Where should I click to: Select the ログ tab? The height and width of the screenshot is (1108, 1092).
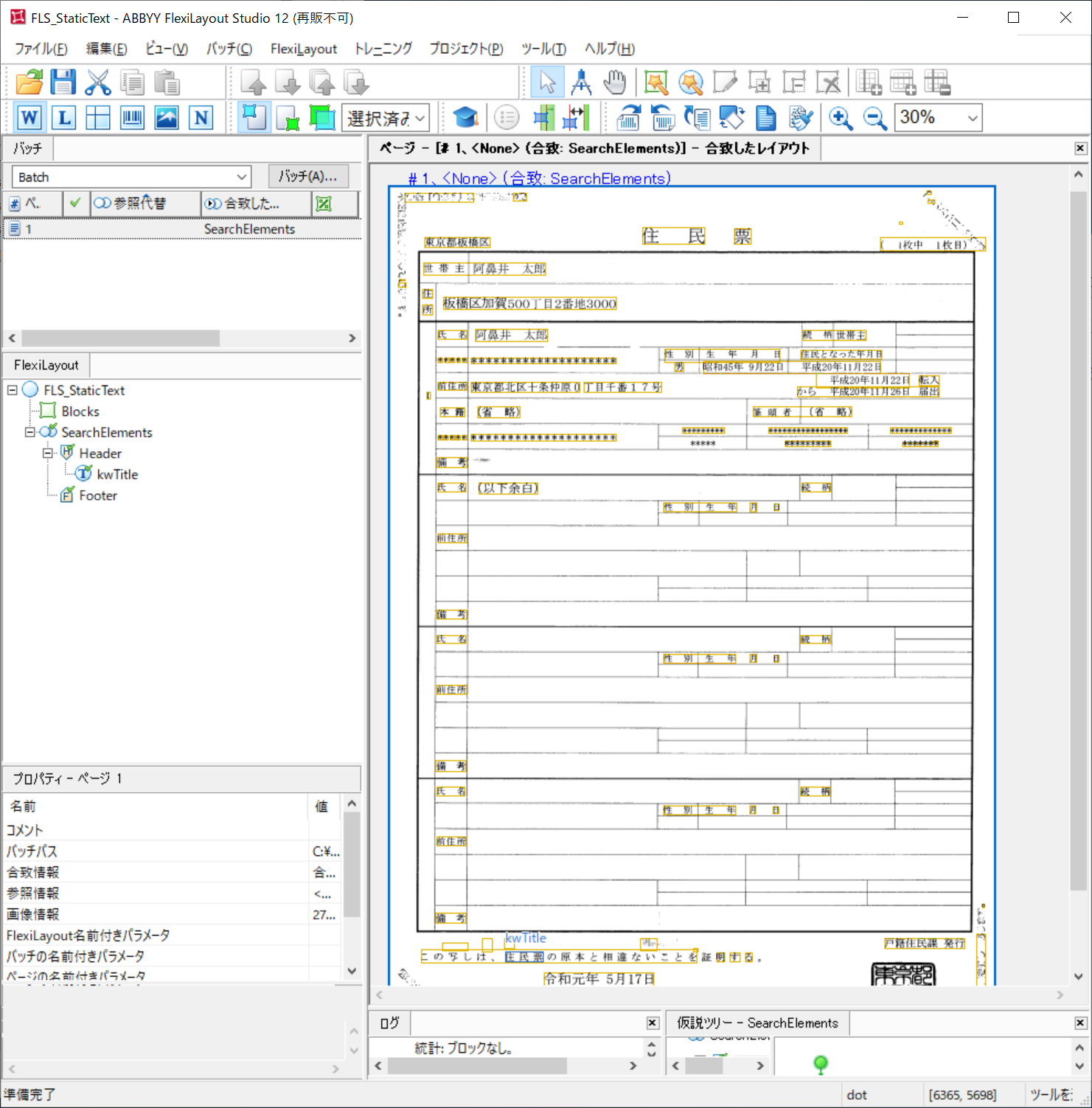pos(390,1022)
